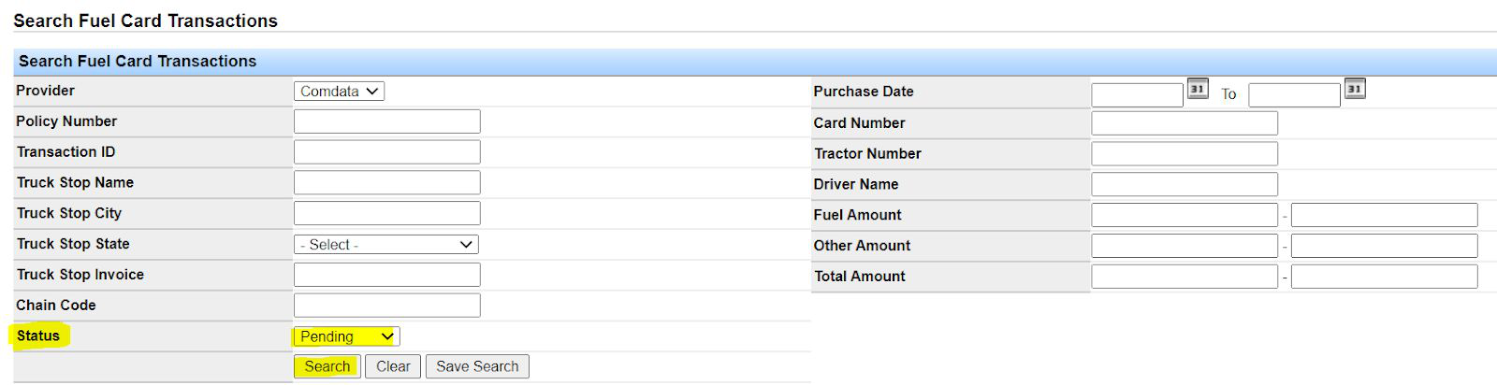Focus the Card Number input field

(x=1184, y=123)
